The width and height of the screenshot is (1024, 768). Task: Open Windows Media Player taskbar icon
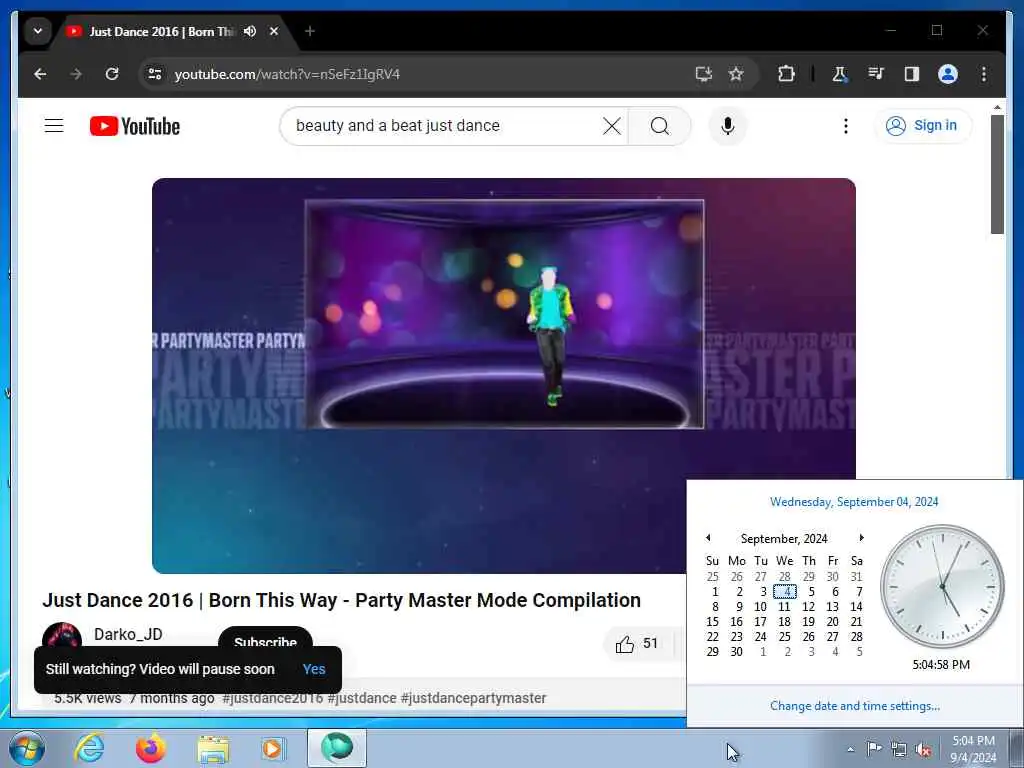(x=273, y=748)
